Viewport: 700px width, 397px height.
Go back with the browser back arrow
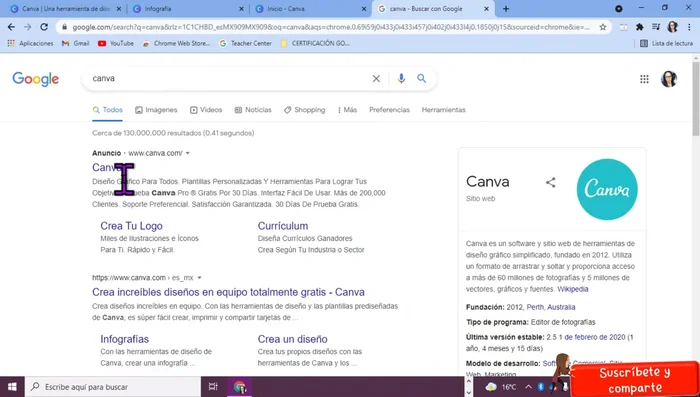coord(11,27)
